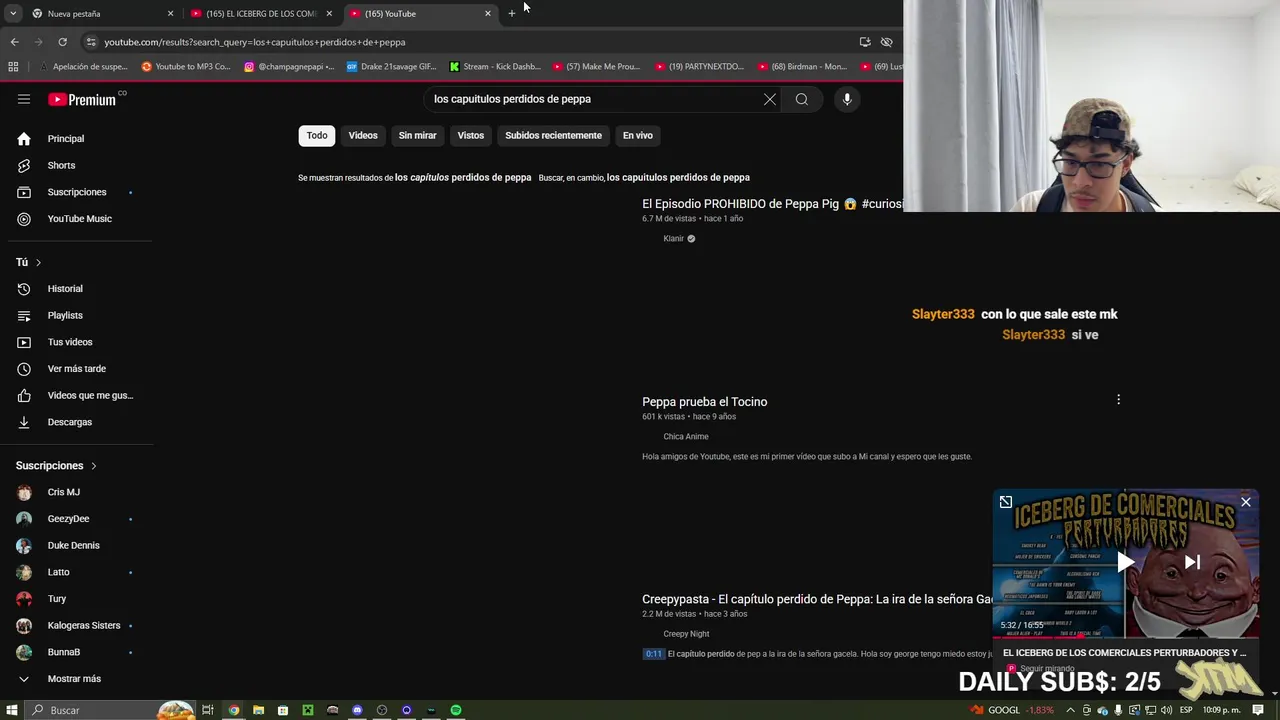Open the Chica Anime channel

[x=685, y=437]
